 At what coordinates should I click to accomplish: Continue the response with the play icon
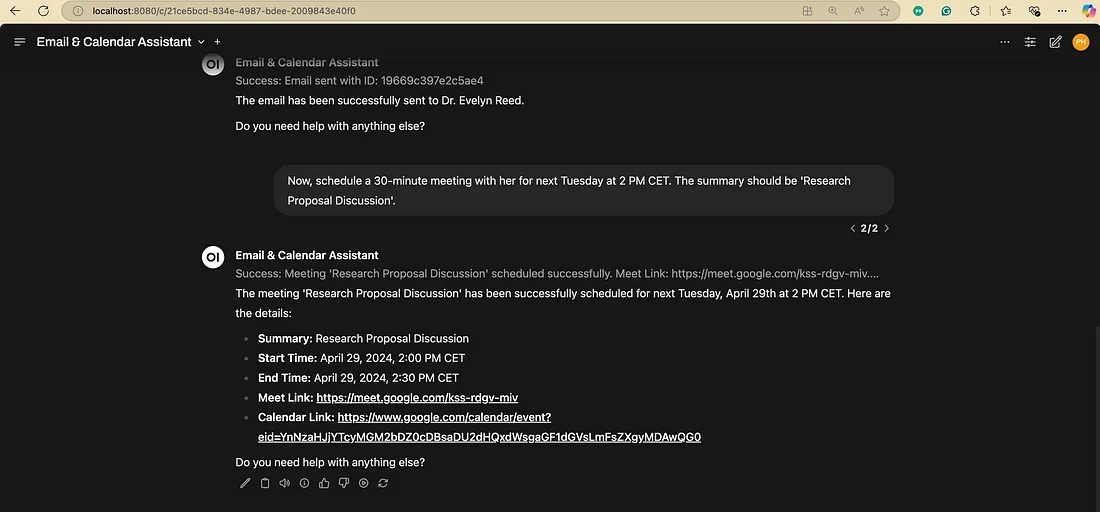tap(363, 483)
